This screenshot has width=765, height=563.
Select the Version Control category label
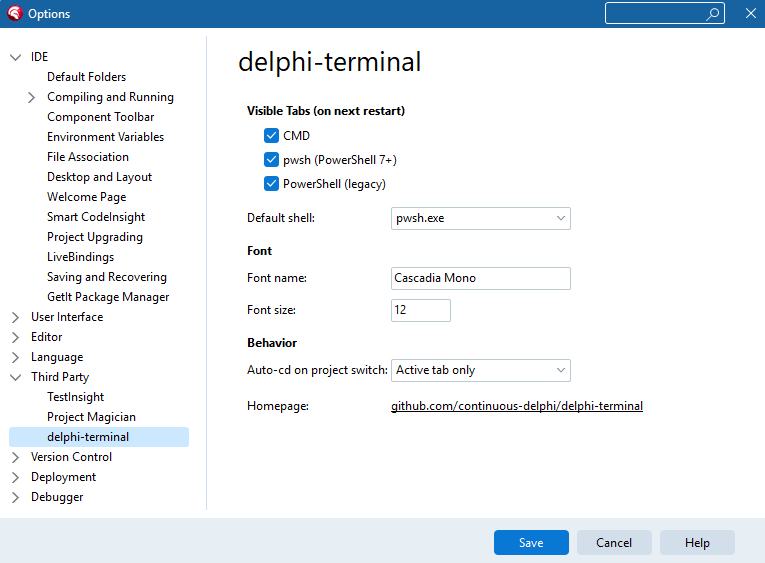[x=71, y=457]
